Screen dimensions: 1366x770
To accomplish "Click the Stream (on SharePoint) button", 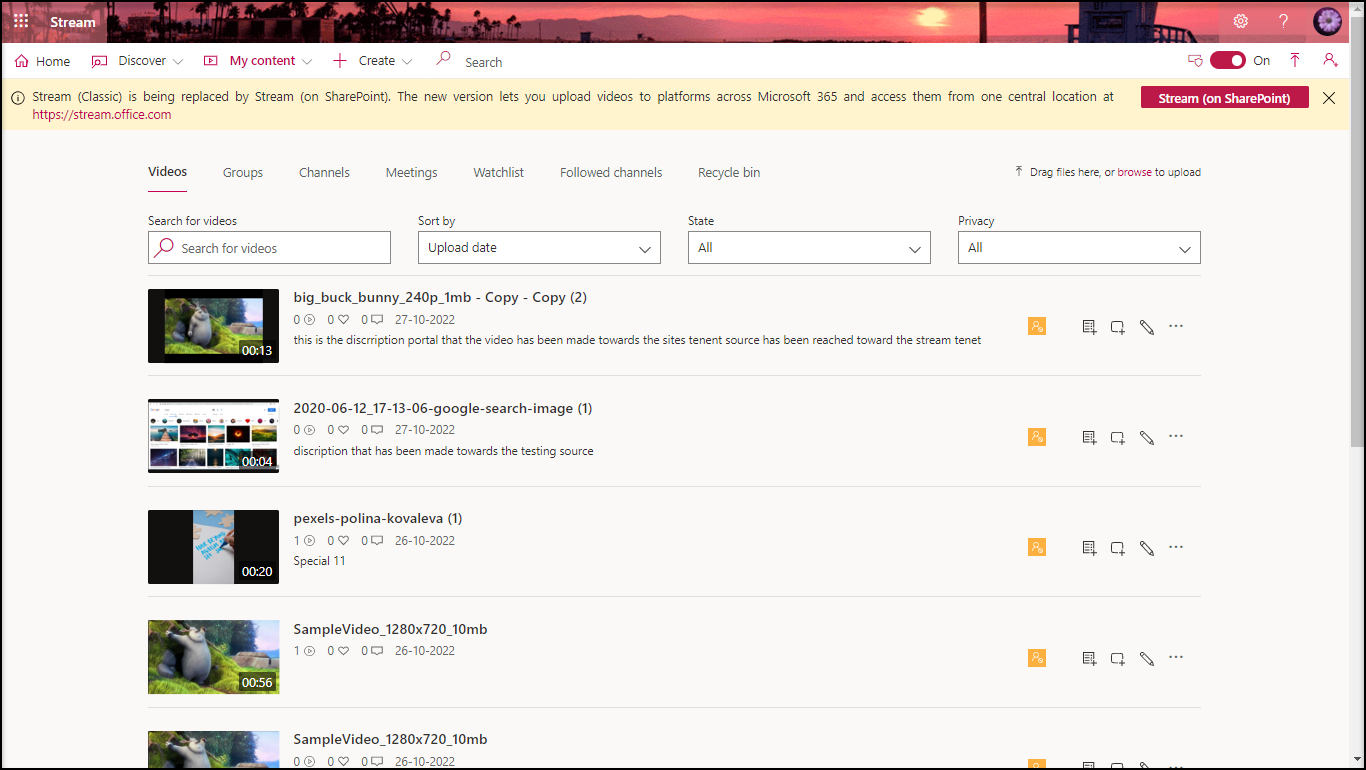I will (x=1224, y=98).
